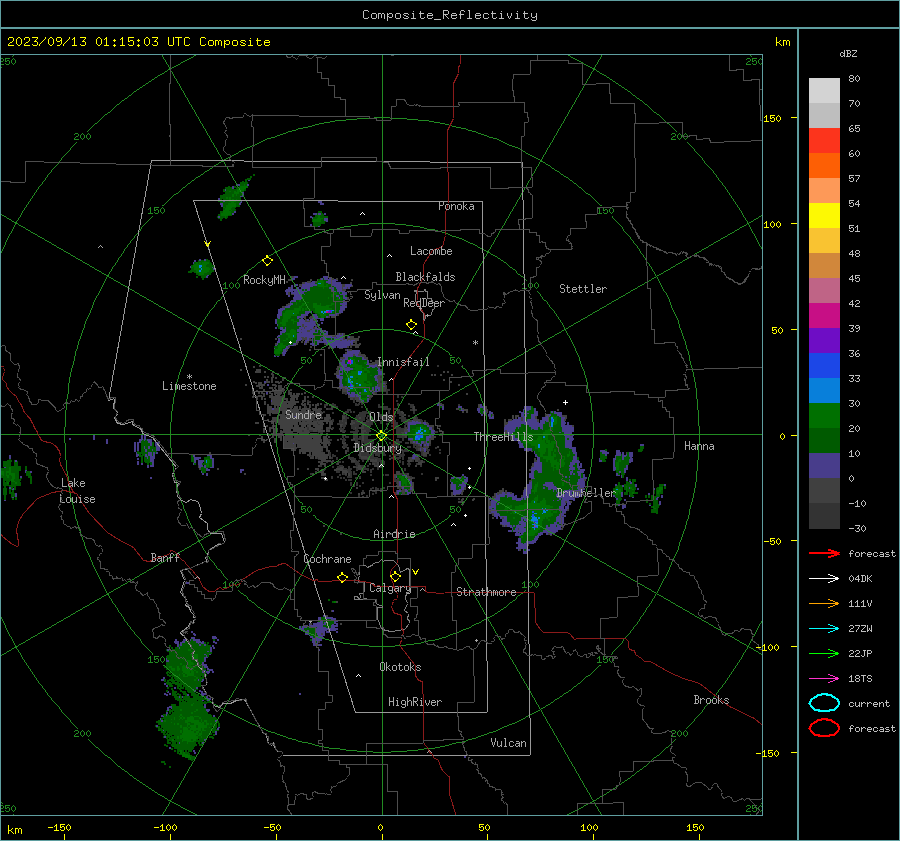Click the ThreeHills label

click(503, 437)
